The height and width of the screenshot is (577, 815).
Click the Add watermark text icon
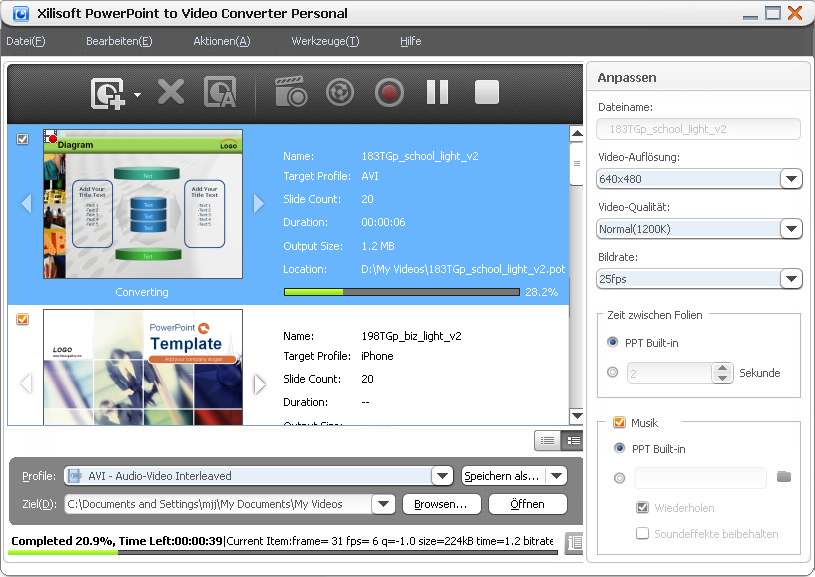pos(220,93)
